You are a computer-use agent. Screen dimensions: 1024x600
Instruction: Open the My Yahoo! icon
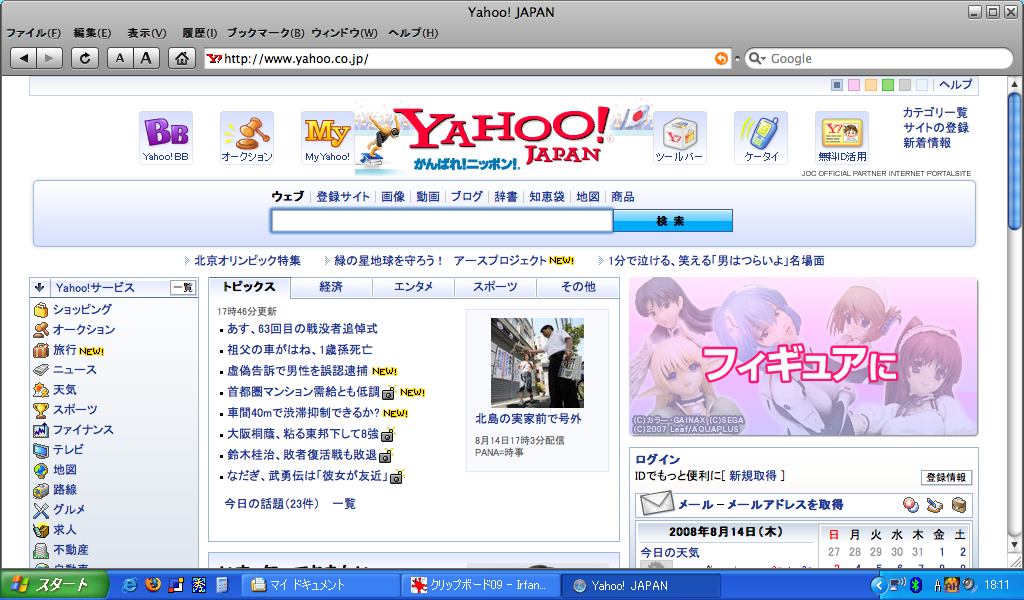pos(328,138)
